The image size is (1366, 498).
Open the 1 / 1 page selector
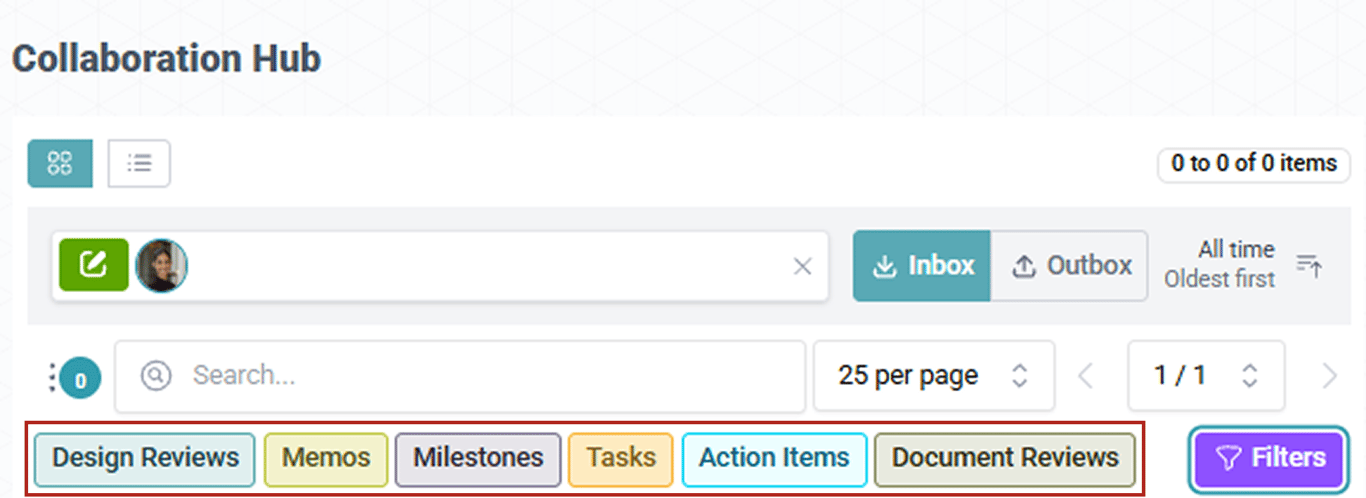(1206, 376)
